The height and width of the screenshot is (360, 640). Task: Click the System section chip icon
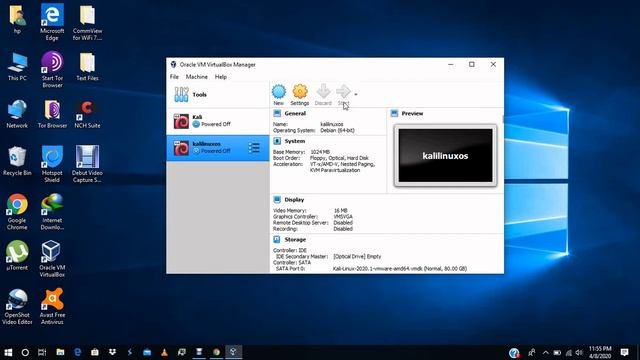277,141
